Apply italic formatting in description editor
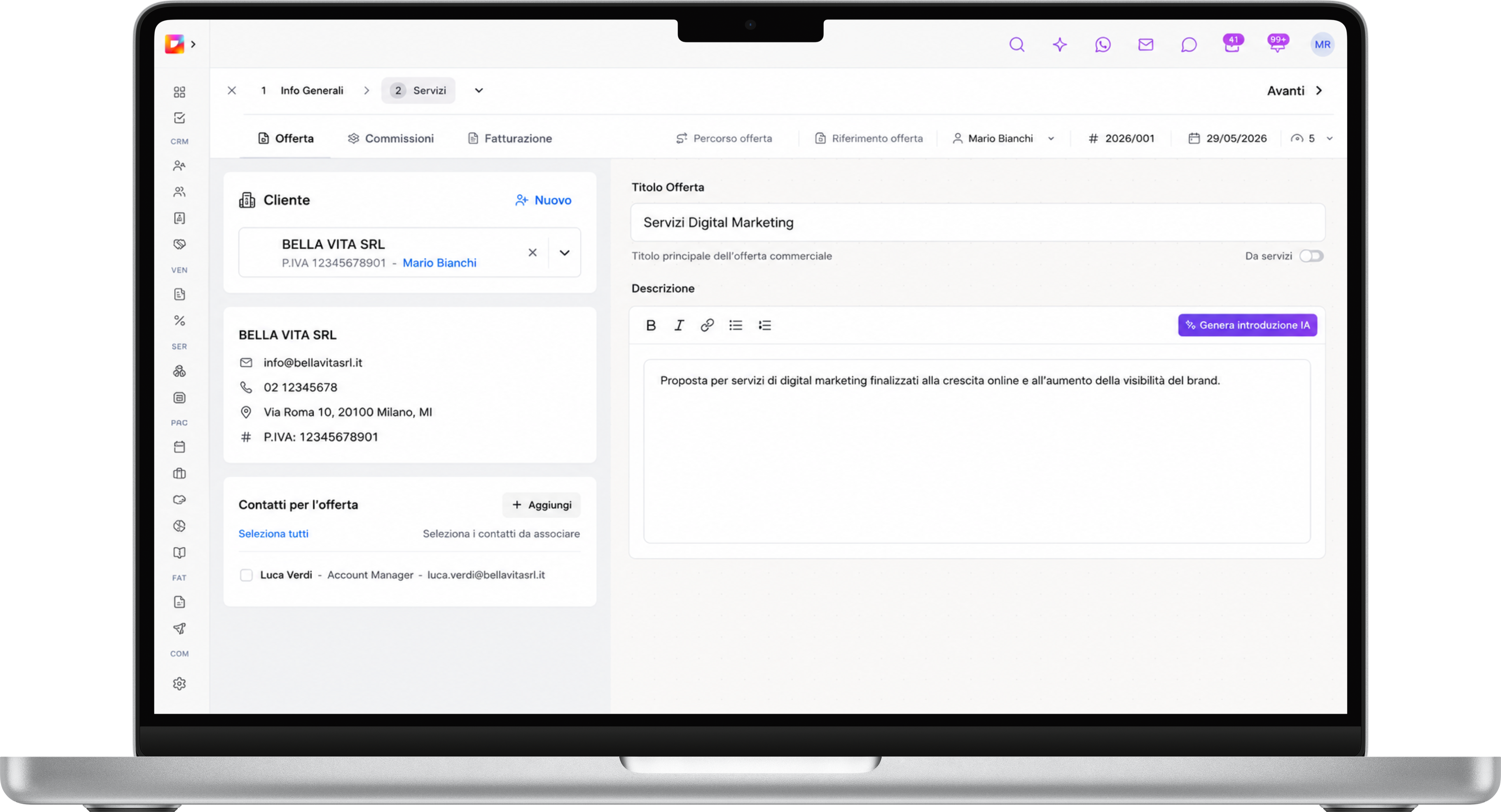Screen dimensions: 1501x812 (x=679, y=325)
